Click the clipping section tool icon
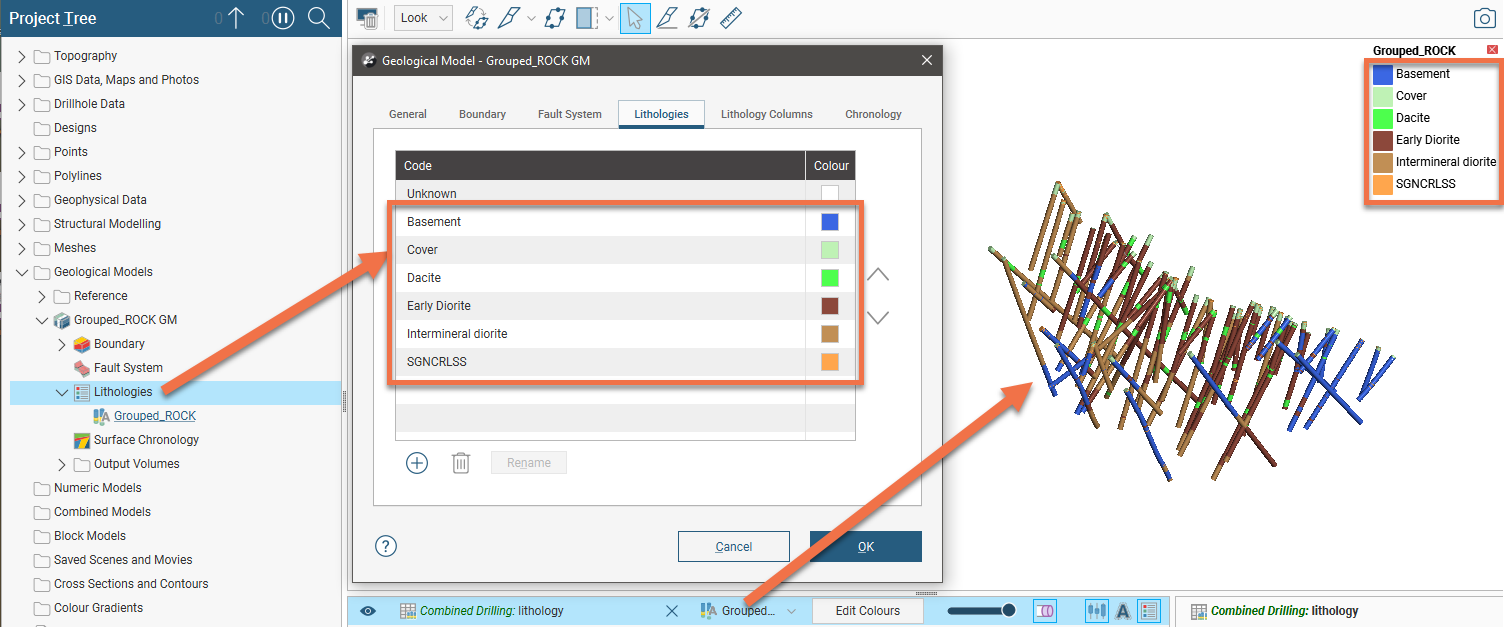 [x=588, y=18]
